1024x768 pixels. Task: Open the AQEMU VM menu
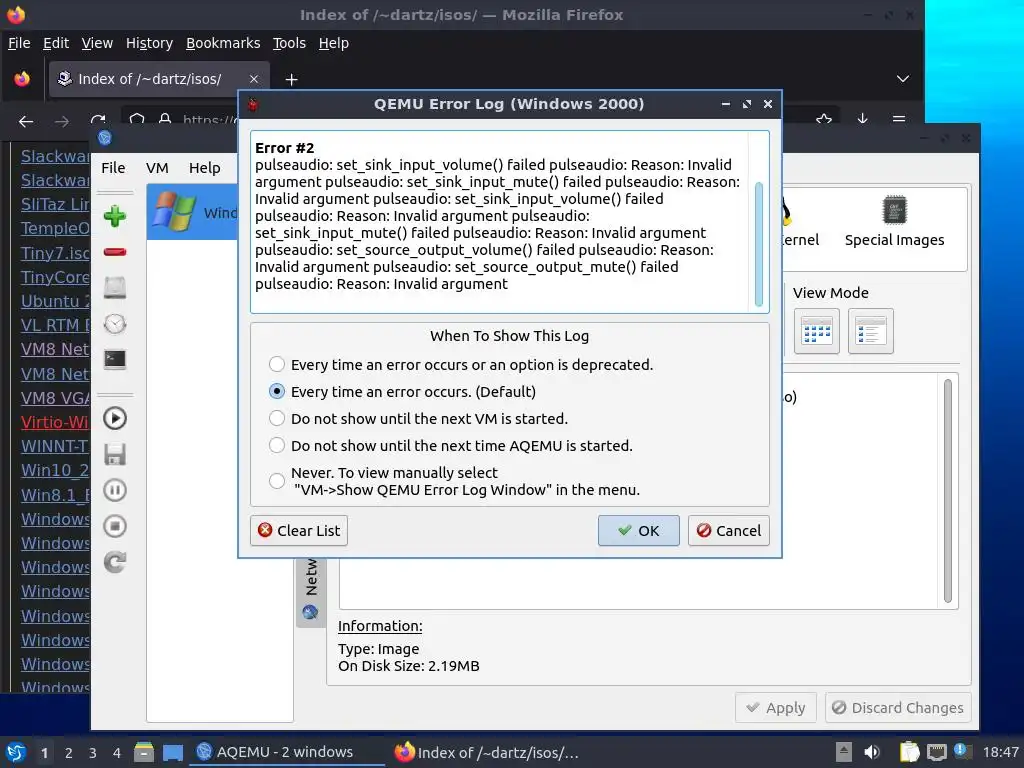(157, 168)
